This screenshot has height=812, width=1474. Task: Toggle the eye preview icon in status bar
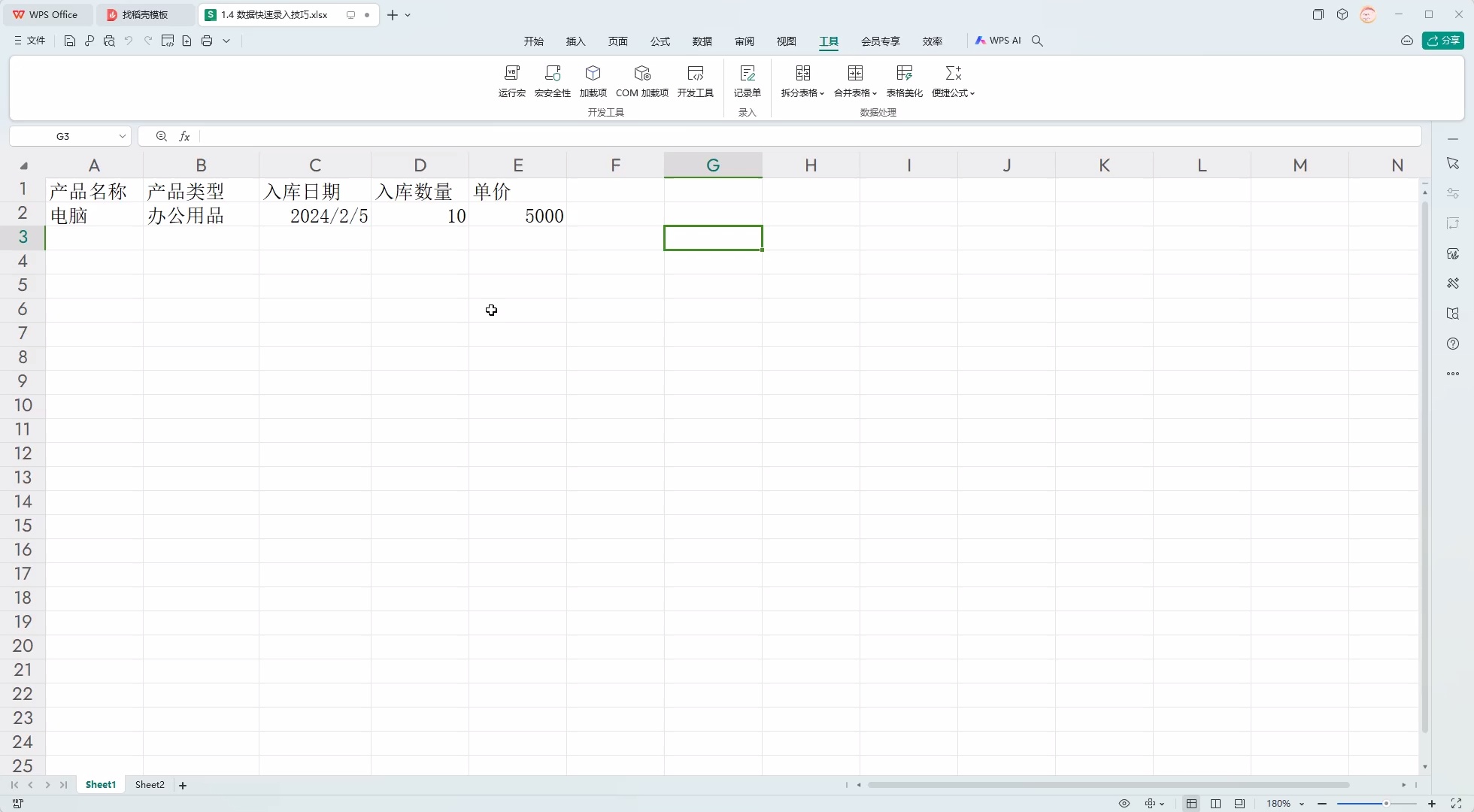tap(1124, 804)
